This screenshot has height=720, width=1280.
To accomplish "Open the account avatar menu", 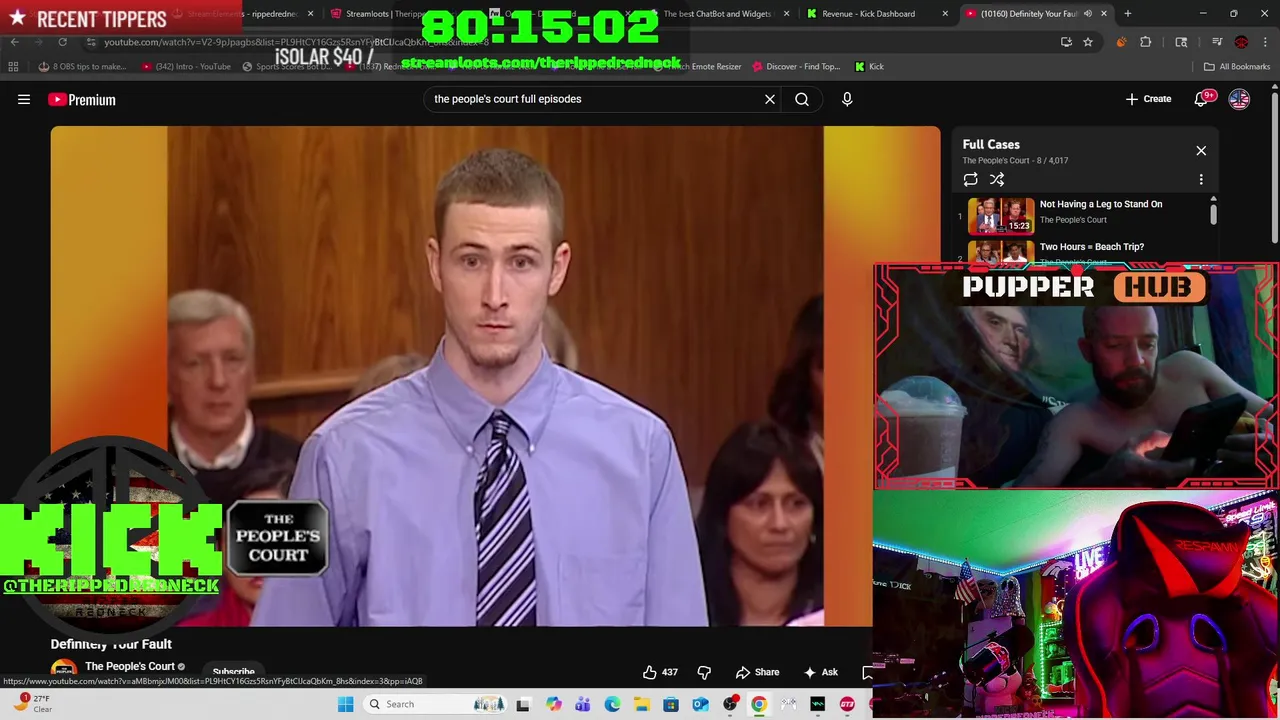I will tap(1239, 99).
